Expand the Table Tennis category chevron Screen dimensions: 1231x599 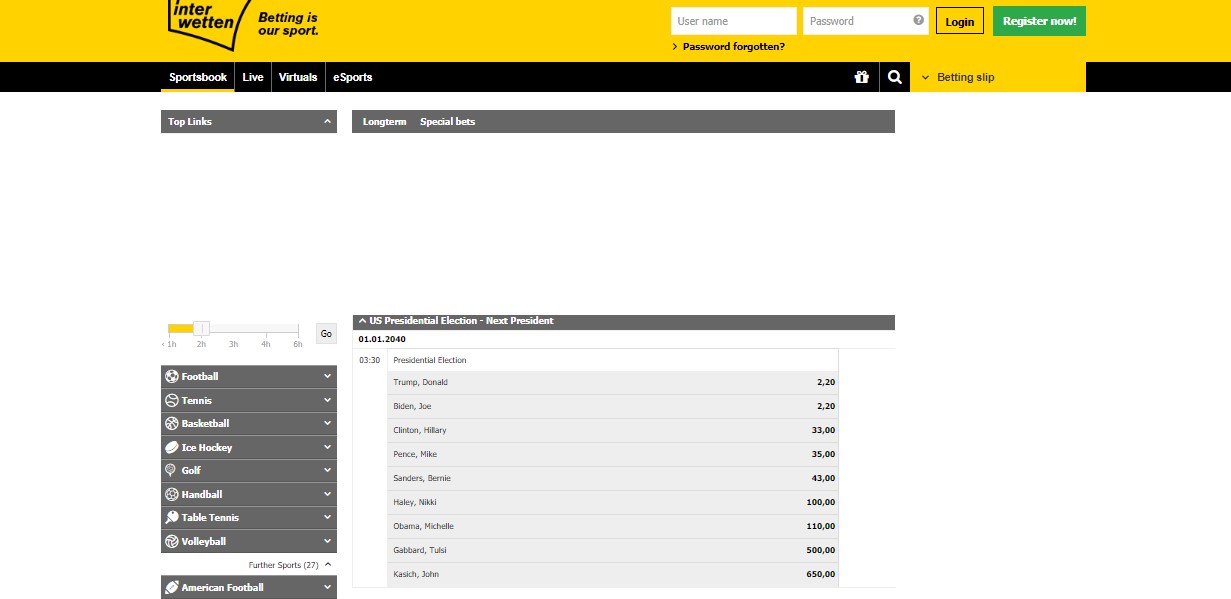coord(327,517)
